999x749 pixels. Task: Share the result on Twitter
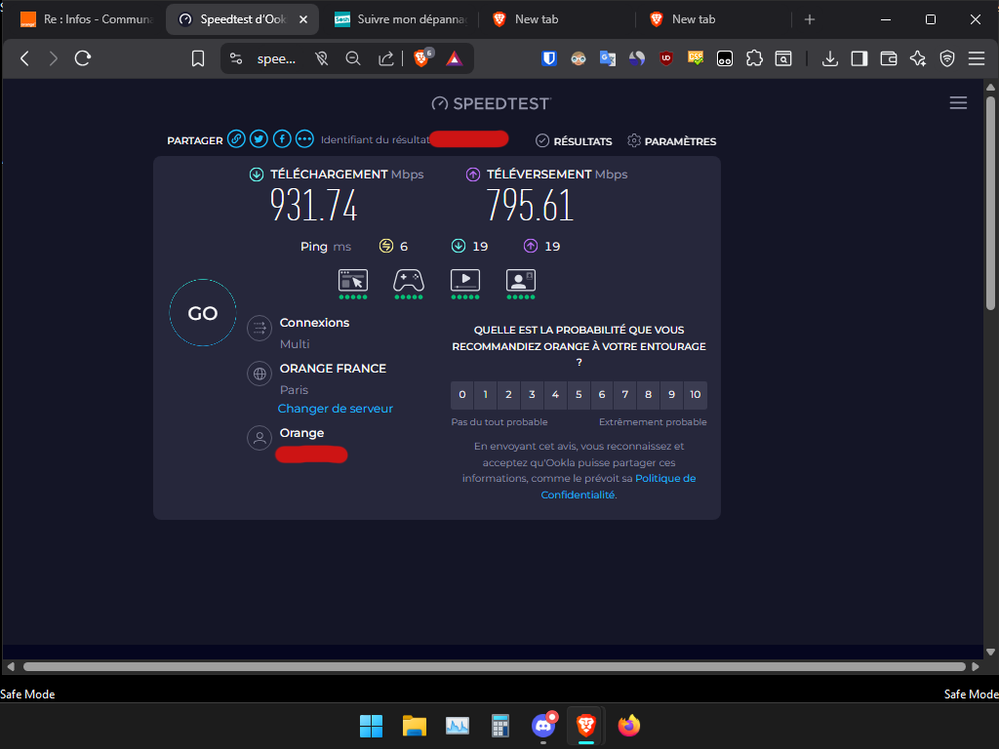(x=259, y=139)
